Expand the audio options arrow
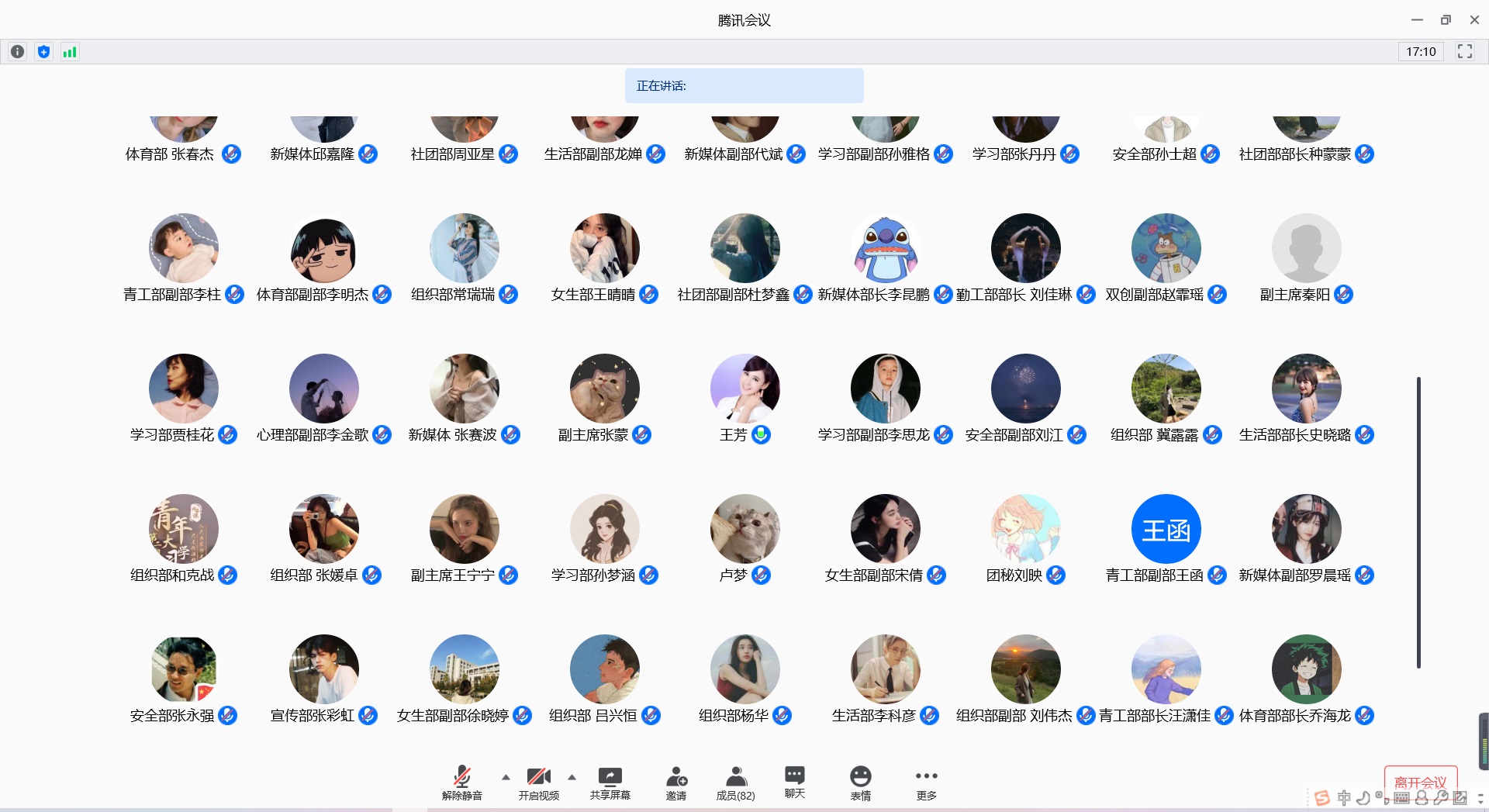This screenshot has height=812, width=1489. pos(506,776)
